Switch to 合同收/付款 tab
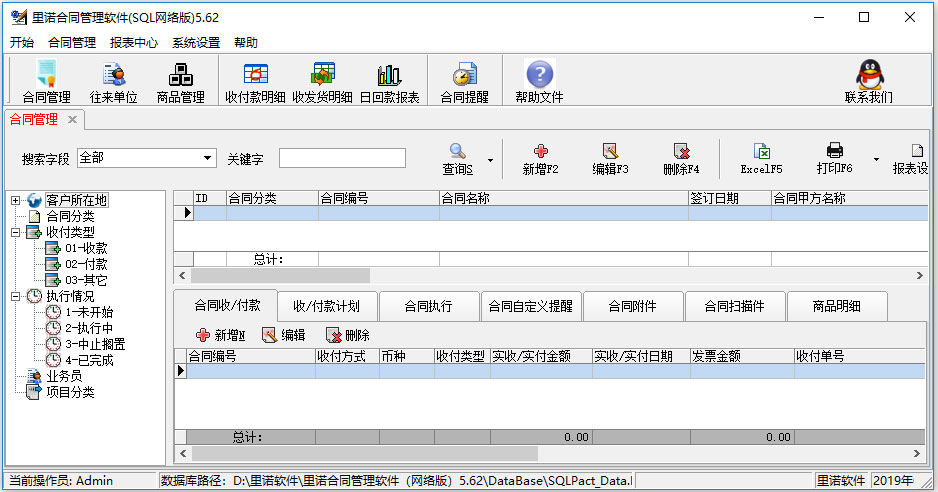Image resolution: width=938 pixels, height=492 pixels. pos(227,305)
